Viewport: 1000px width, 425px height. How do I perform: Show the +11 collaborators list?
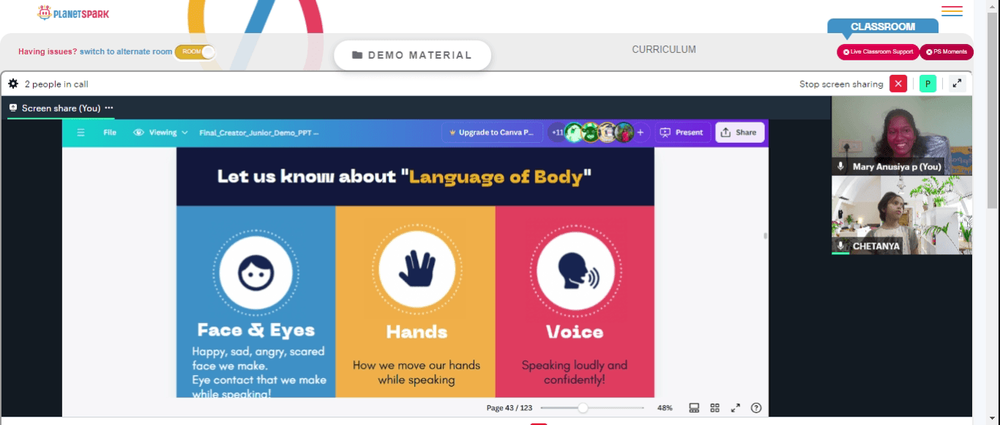[x=557, y=133]
